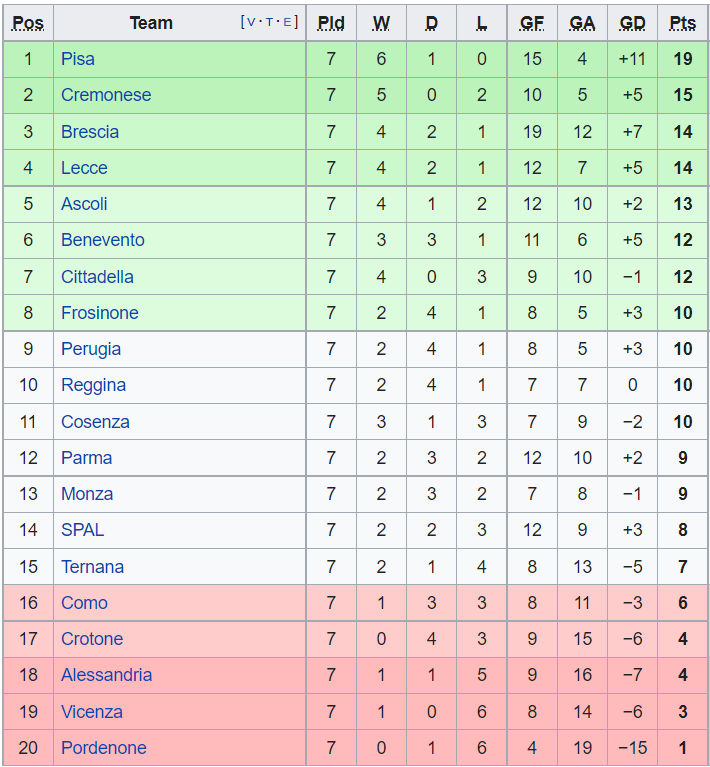Open the Pisa team link
Screen dimensions: 710x767
point(78,59)
